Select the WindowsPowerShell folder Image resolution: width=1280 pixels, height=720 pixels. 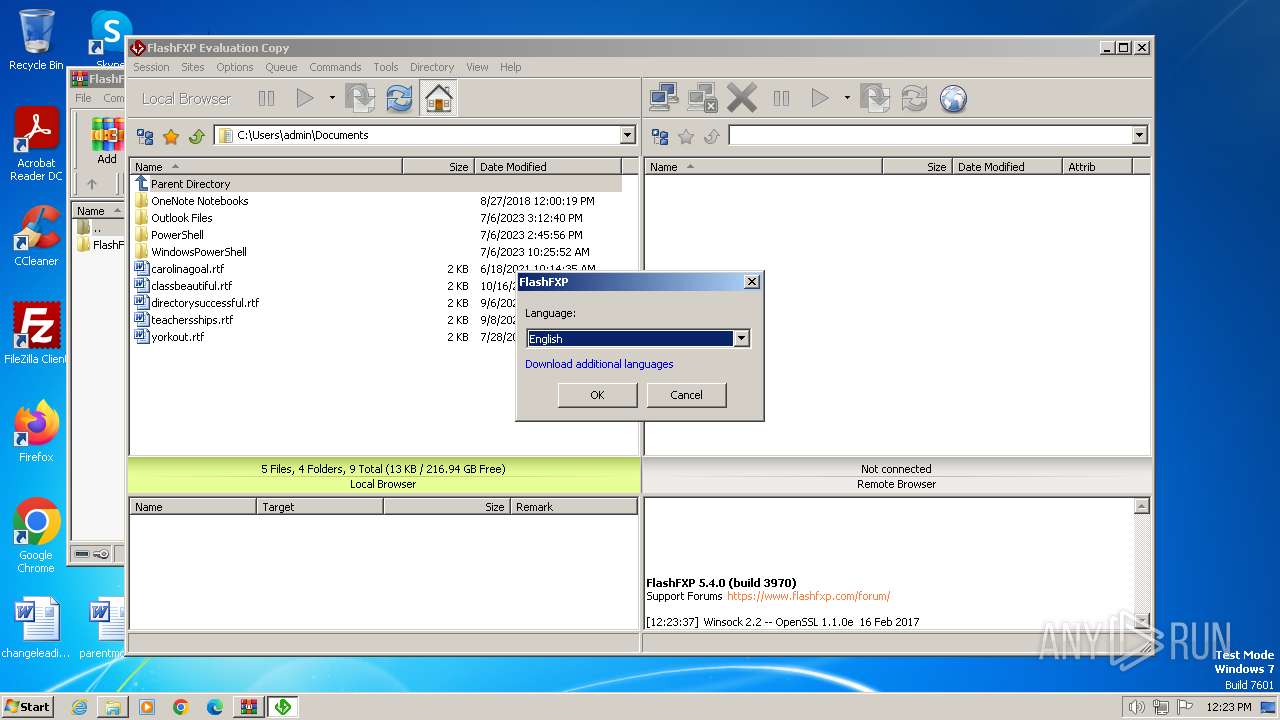point(376,252)
